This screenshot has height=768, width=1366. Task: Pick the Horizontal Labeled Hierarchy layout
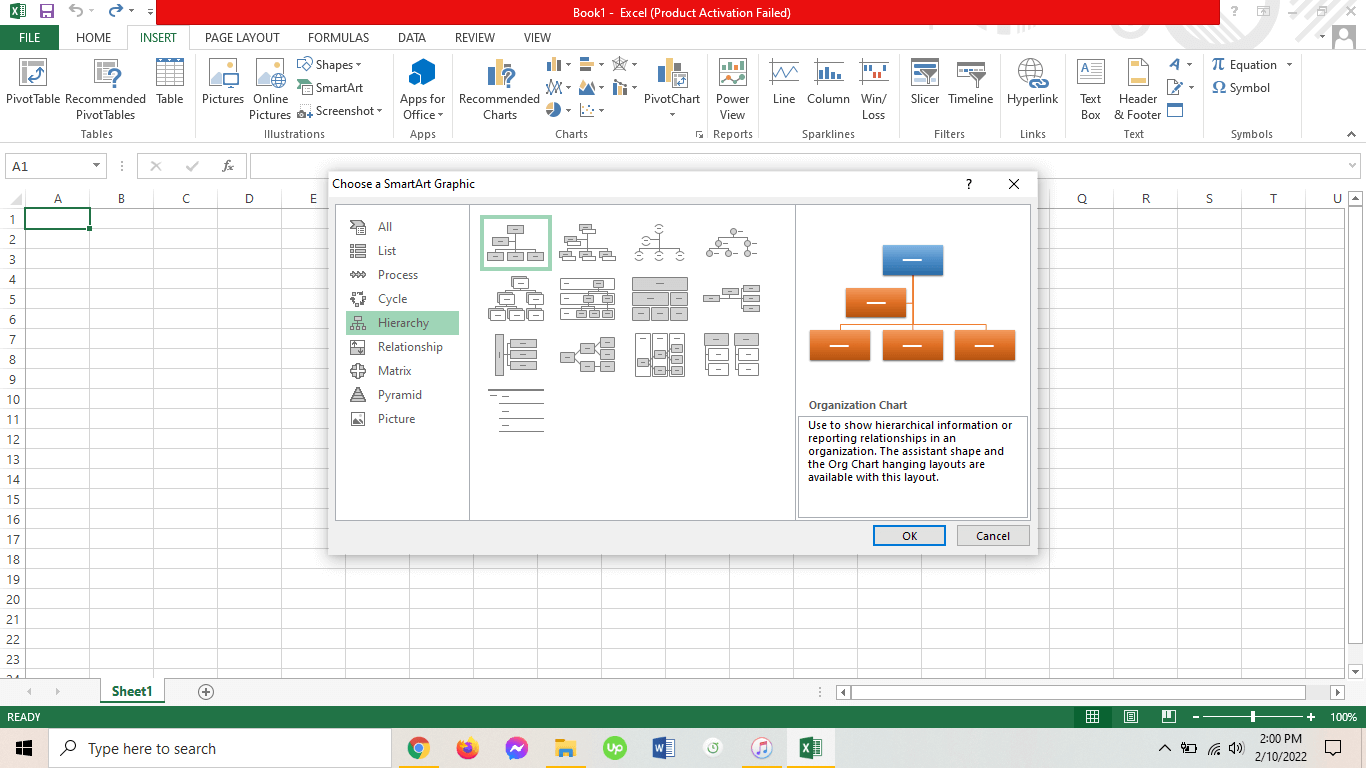(660, 355)
